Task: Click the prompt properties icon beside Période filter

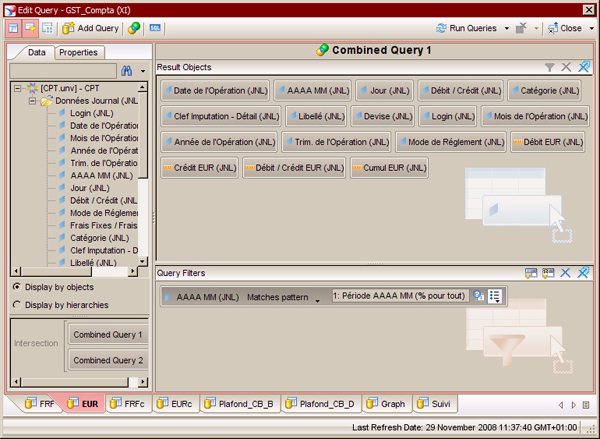Action: 478,296
